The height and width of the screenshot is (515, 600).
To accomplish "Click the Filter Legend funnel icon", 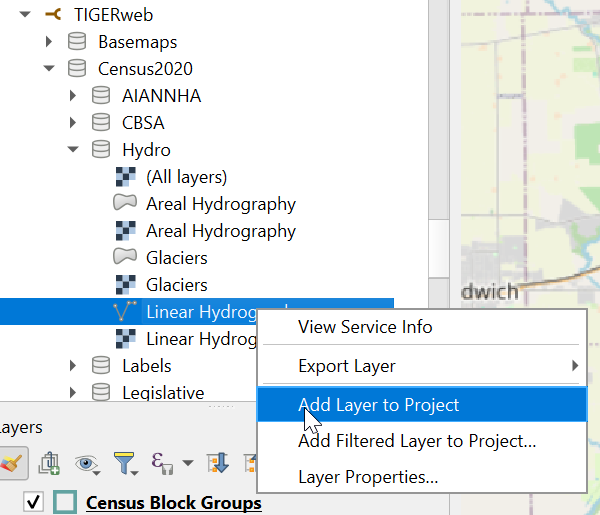I will [124, 463].
